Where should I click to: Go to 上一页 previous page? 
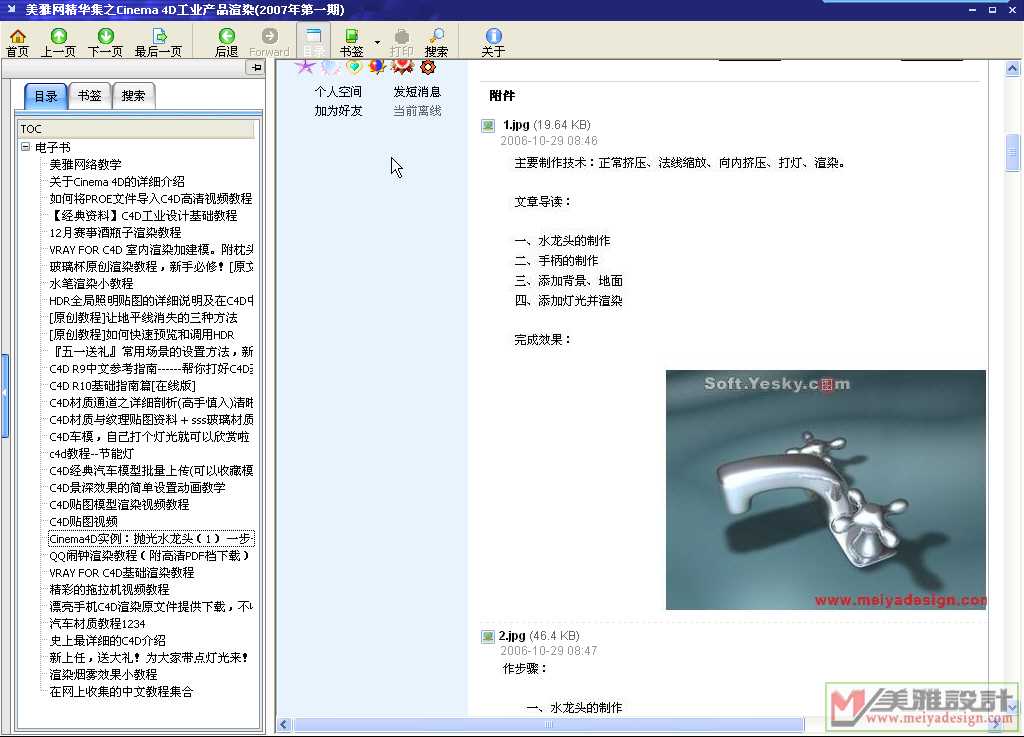pos(58,42)
